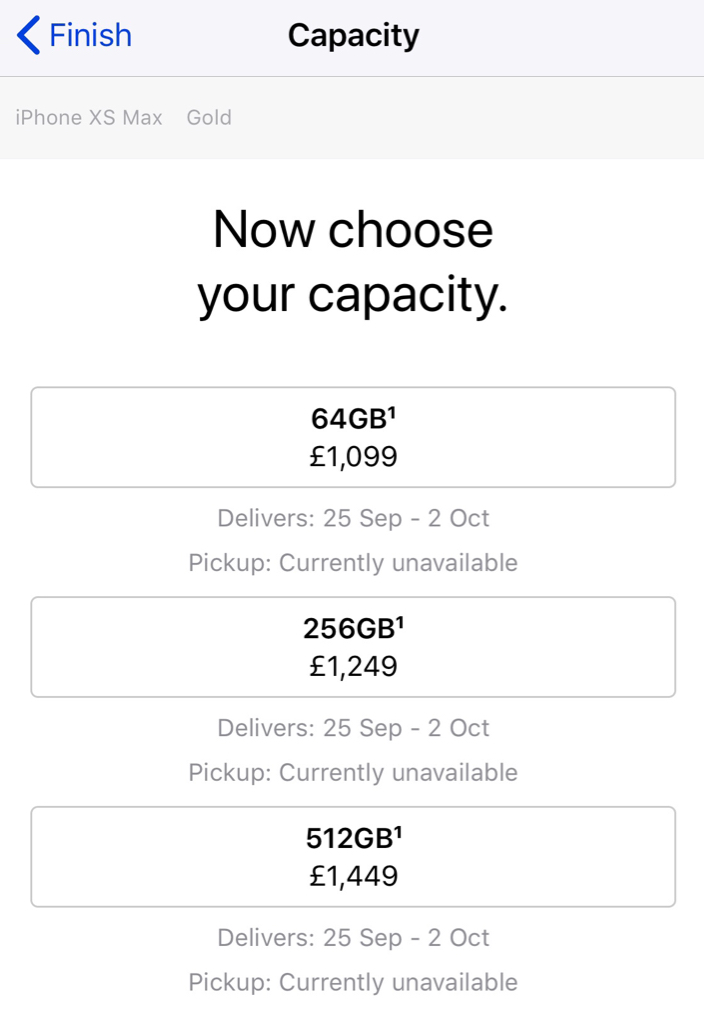The image size is (704, 1024).
Task: Tap delivery dates under the 256GB option
Action: point(353,728)
